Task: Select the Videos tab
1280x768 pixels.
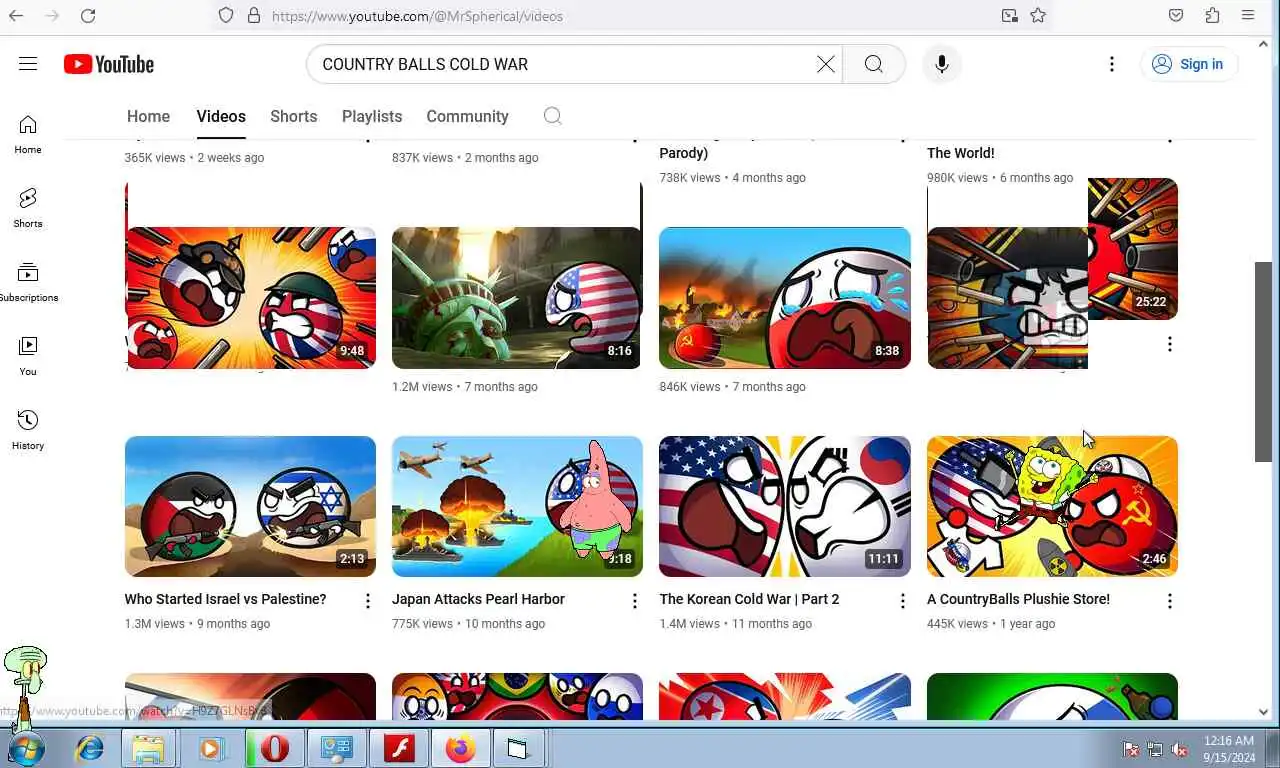Action: coord(221,116)
